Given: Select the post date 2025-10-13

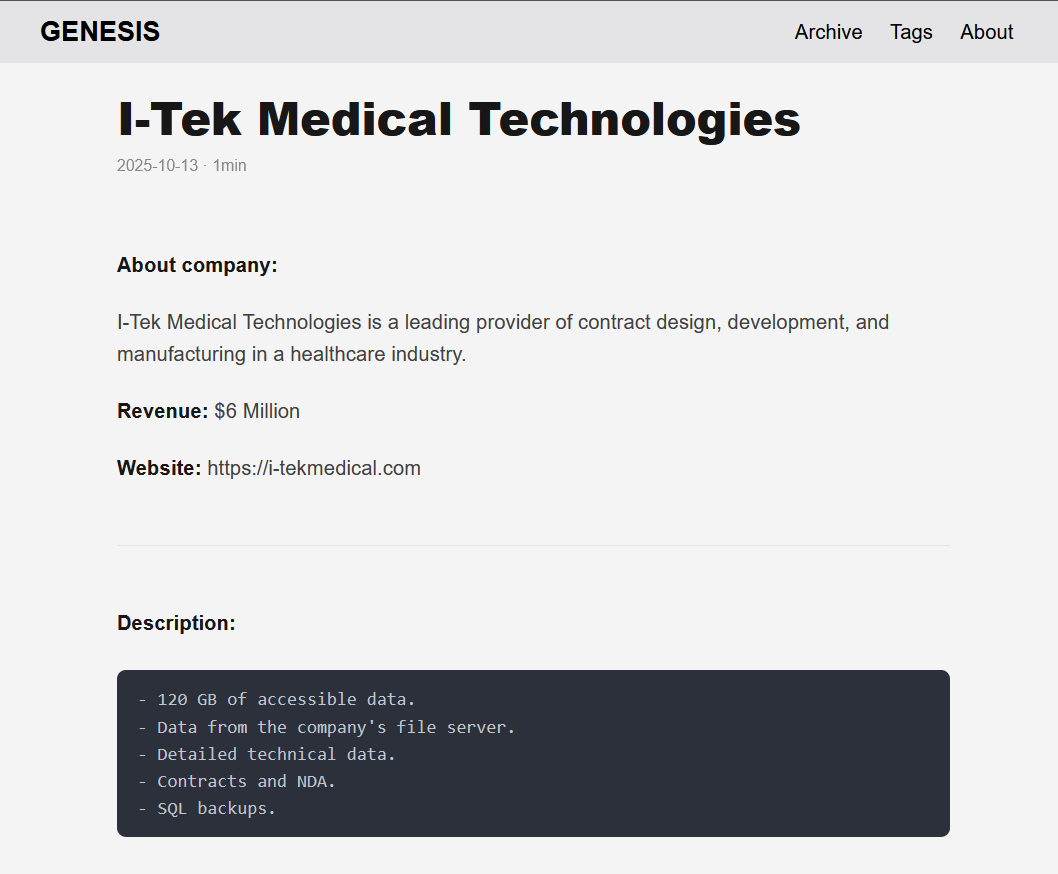Looking at the screenshot, I should click(x=157, y=165).
